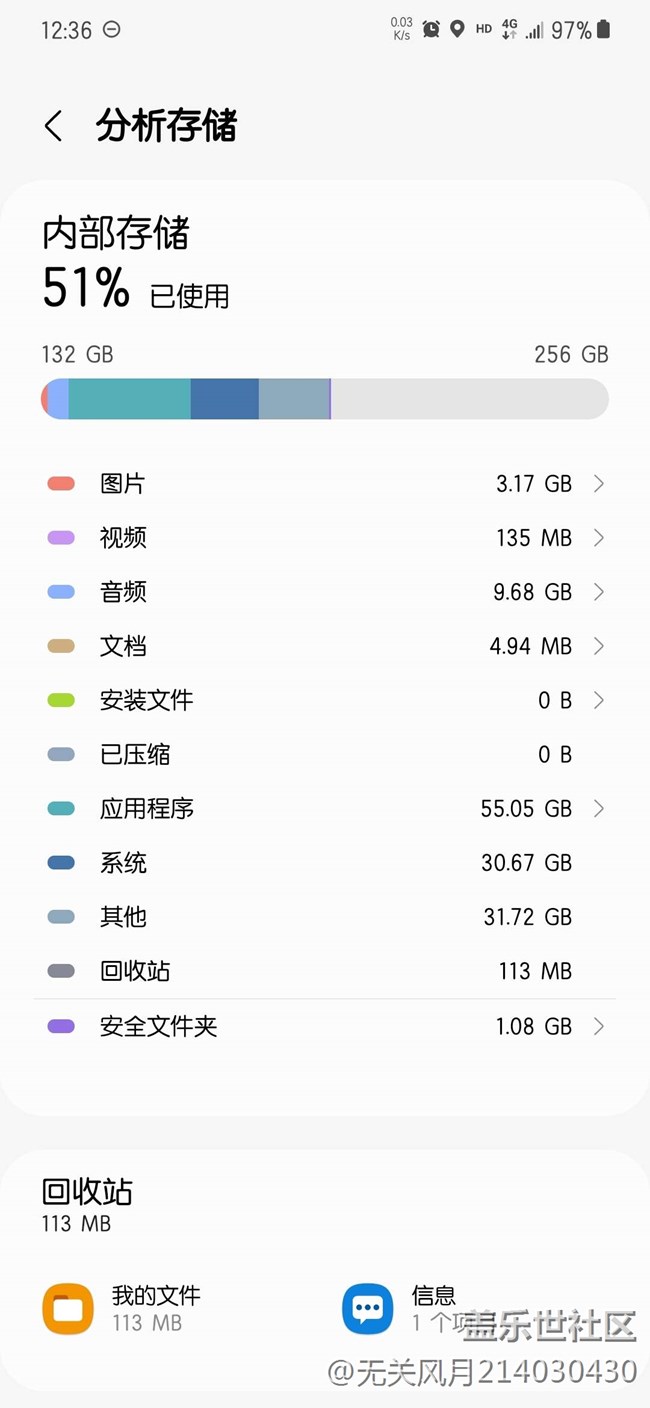Expand the Images (图片) category chevron
The width and height of the screenshot is (650, 1408).
tap(599, 484)
